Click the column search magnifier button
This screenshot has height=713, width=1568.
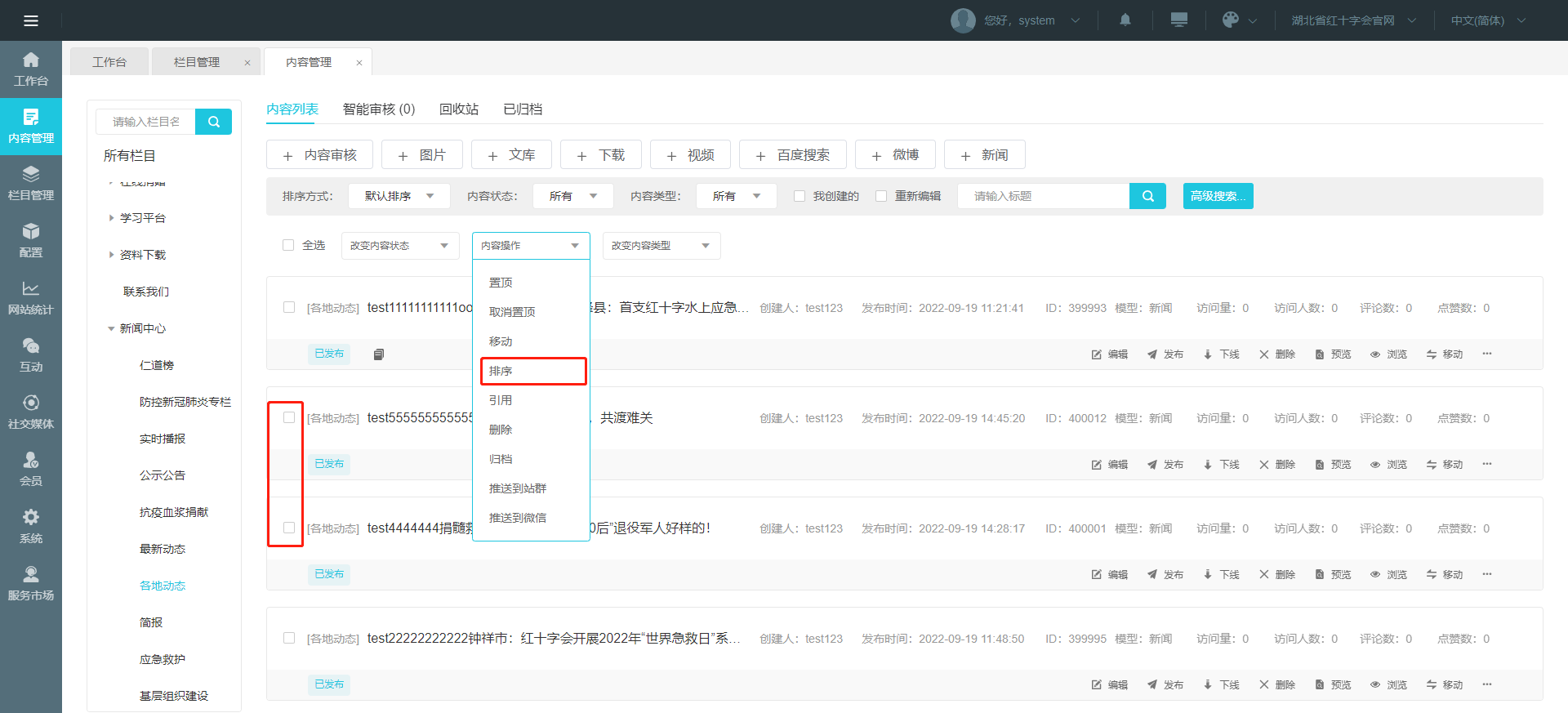tap(214, 122)
